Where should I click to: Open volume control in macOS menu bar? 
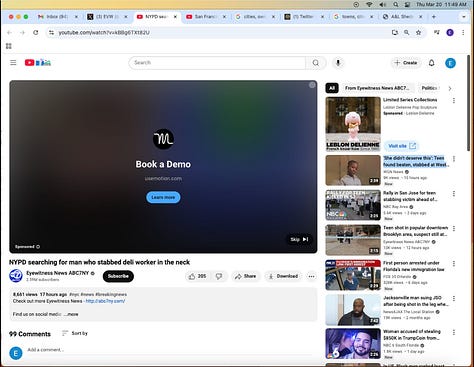[x=383, y=5]
